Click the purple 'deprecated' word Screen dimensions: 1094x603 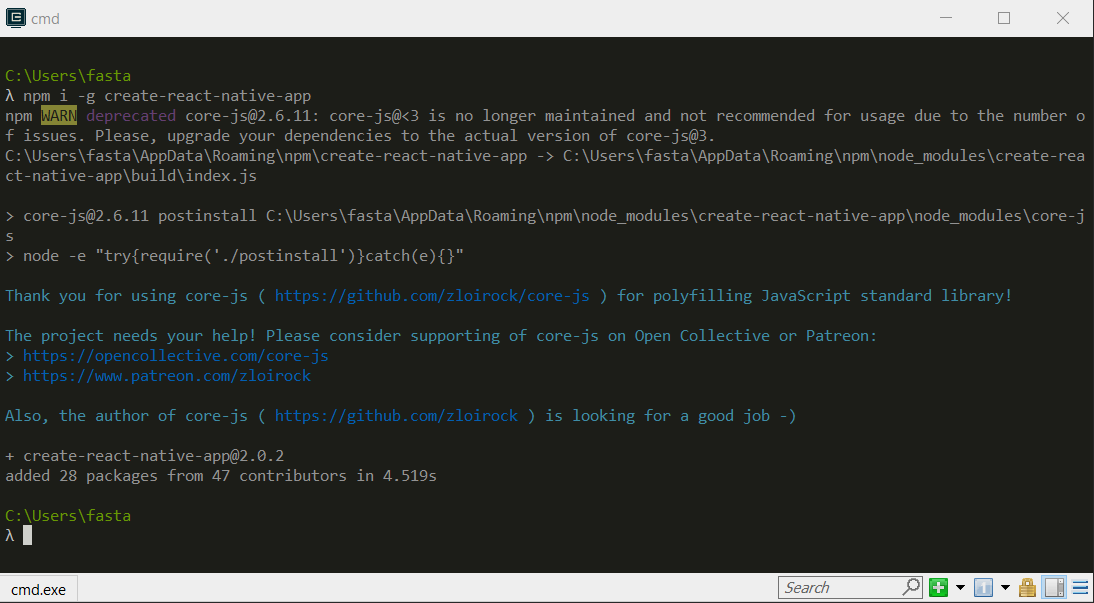pos(131,115)
